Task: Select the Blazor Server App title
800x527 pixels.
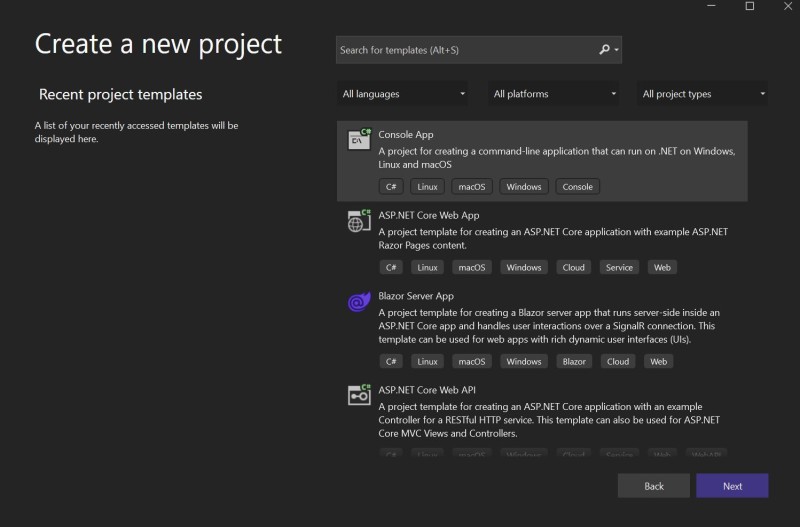Action: (416, 296)
